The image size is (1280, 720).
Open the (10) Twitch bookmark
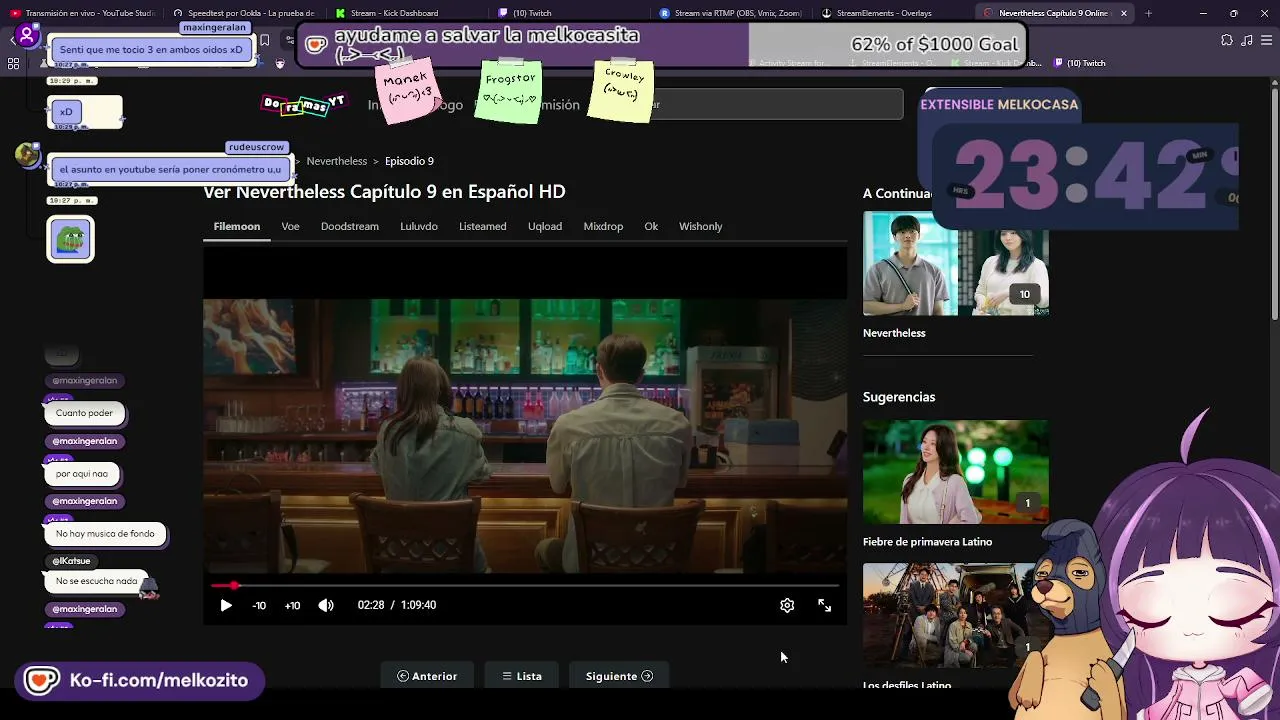pos(1080,63)
